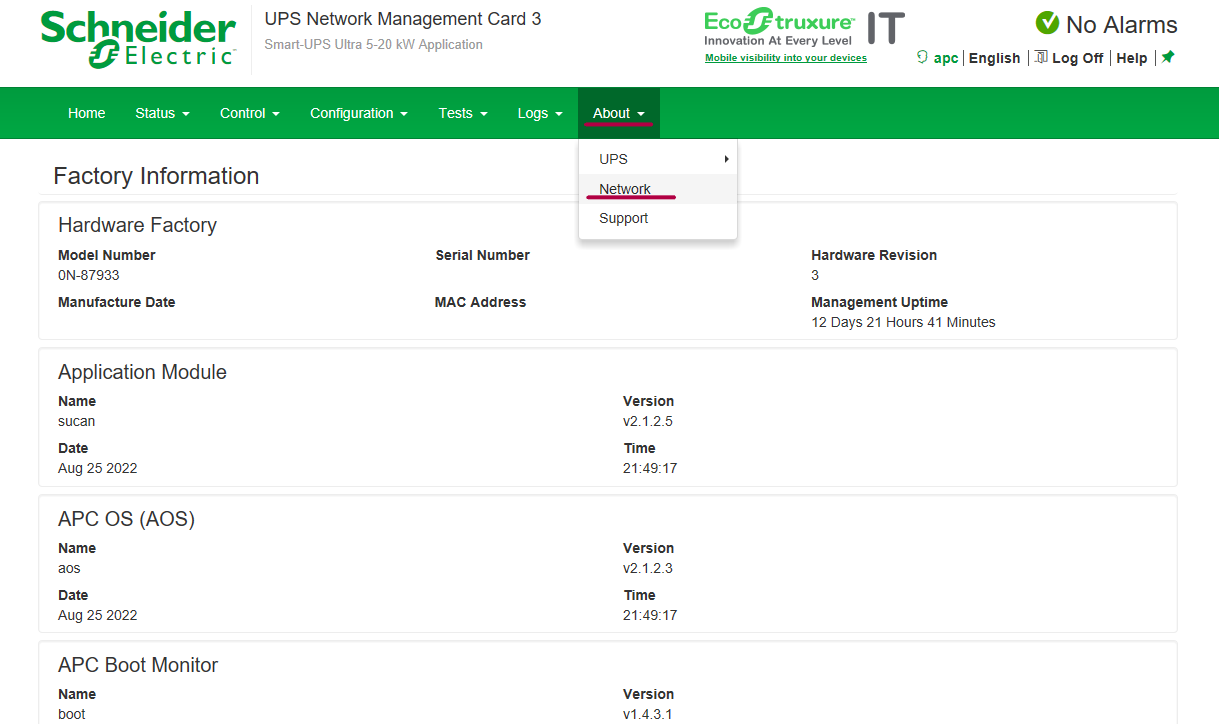
Task: Click the user icon beside apc
Action: coord(922,58)
